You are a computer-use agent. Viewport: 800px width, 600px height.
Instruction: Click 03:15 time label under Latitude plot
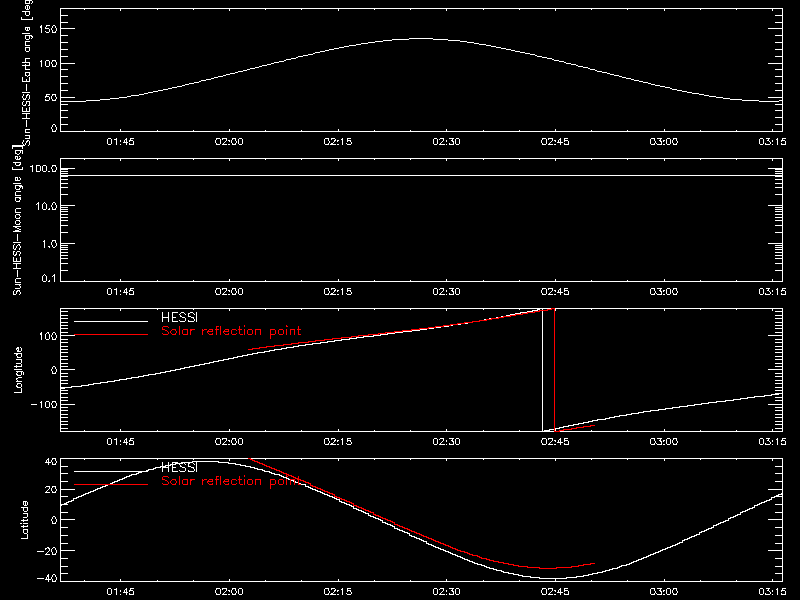[772, 592]
